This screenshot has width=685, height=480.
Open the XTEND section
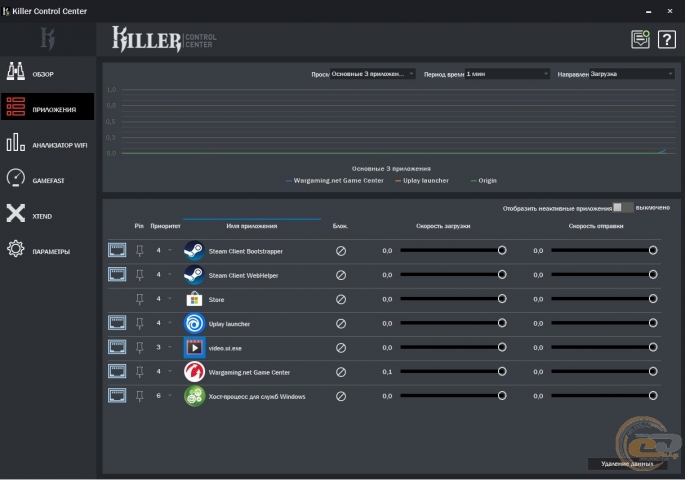coord(47,214)
